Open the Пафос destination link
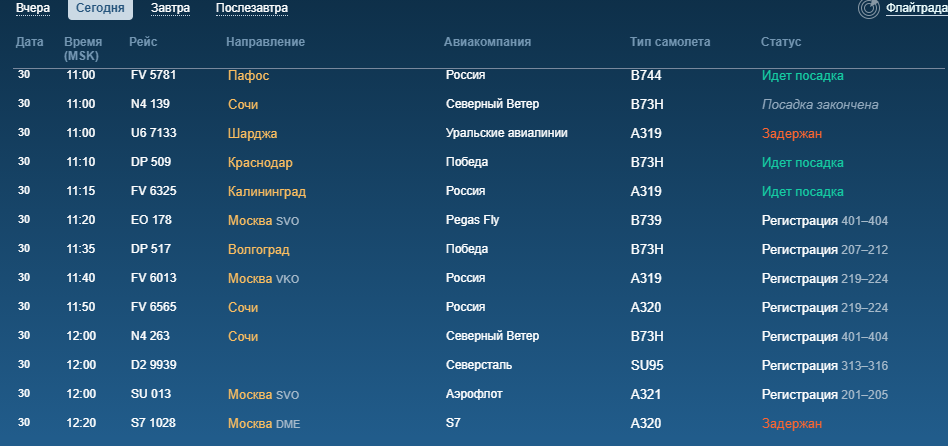 click(248, 75)
